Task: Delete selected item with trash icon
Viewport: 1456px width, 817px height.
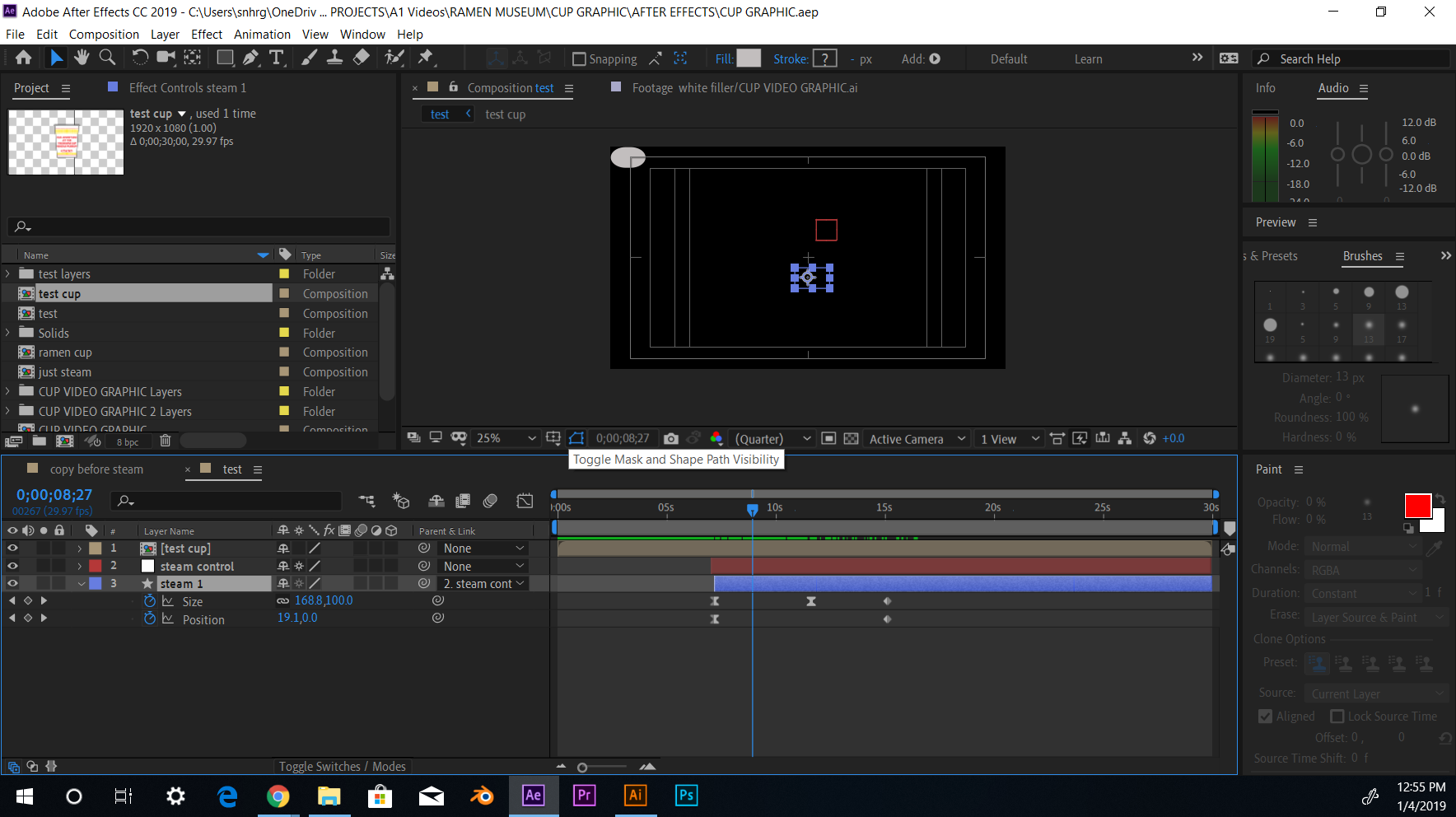Action: point(165,441)
